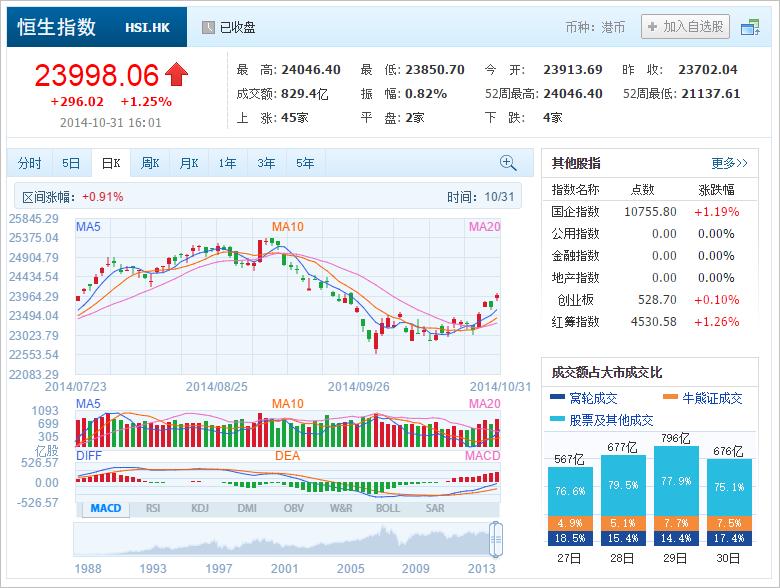Show the 1年 chart
This screenshot has width=780, height=588.
coord(227,163)
